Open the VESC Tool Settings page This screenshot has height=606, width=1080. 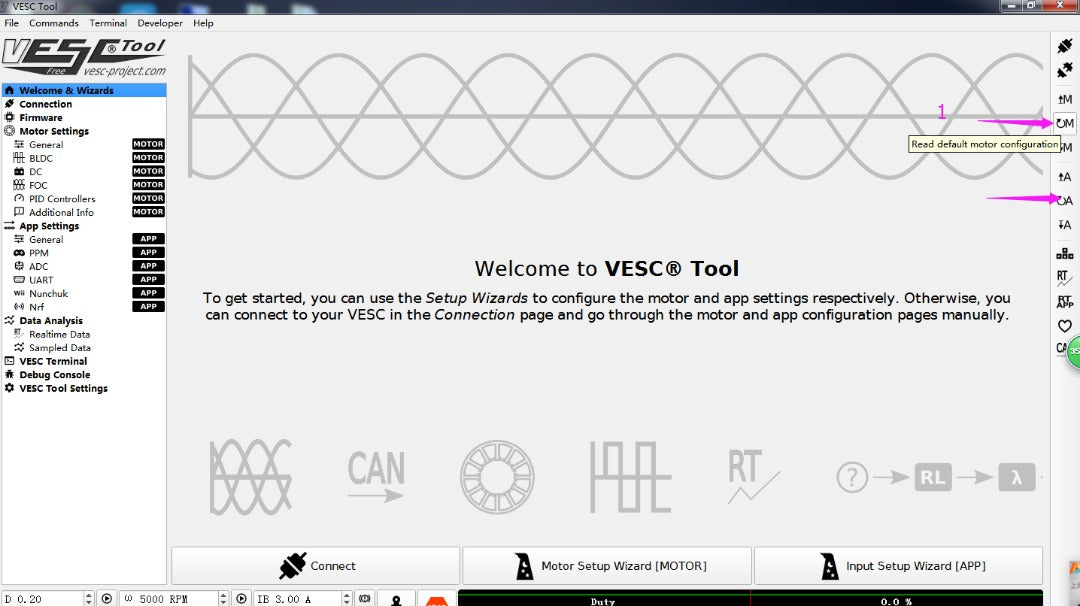click(x=84, y=388)
